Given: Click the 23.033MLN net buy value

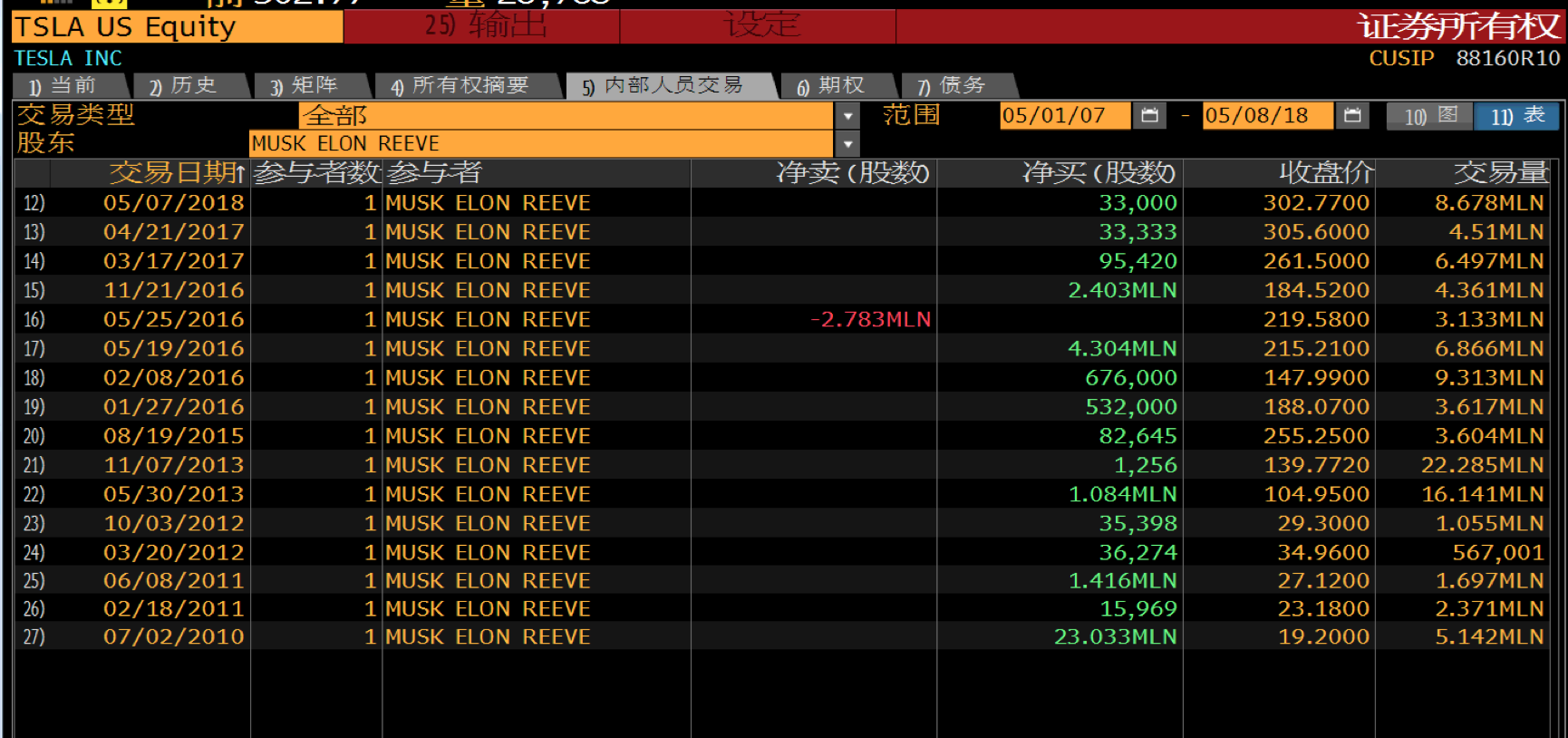Looking at the screenshot, I should click(x=1115, y=636).
